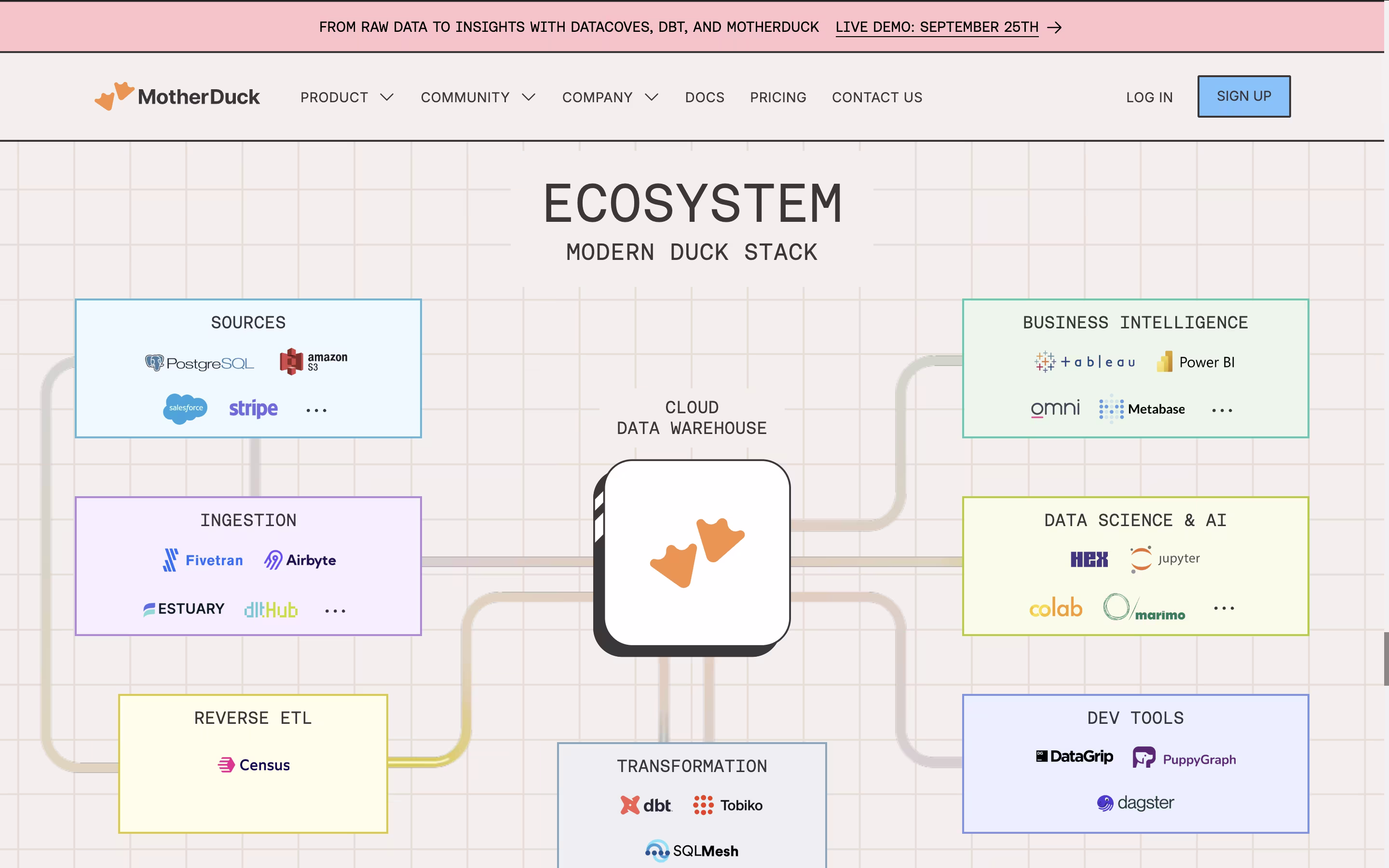
Task: Click the Modern Duck Stack subtitle
Action: tap(692, 252)
